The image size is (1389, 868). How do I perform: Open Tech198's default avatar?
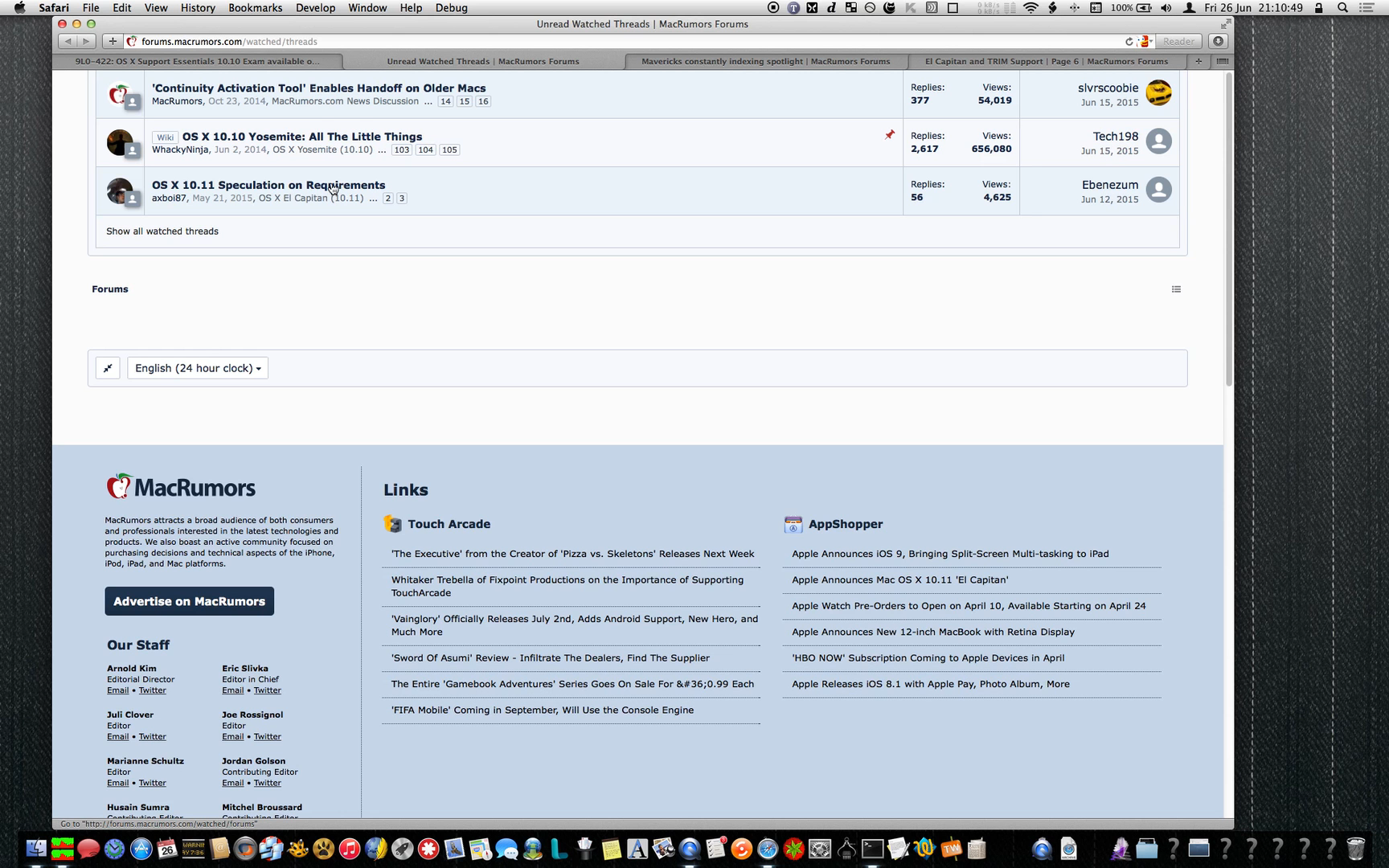(1158, 141)
